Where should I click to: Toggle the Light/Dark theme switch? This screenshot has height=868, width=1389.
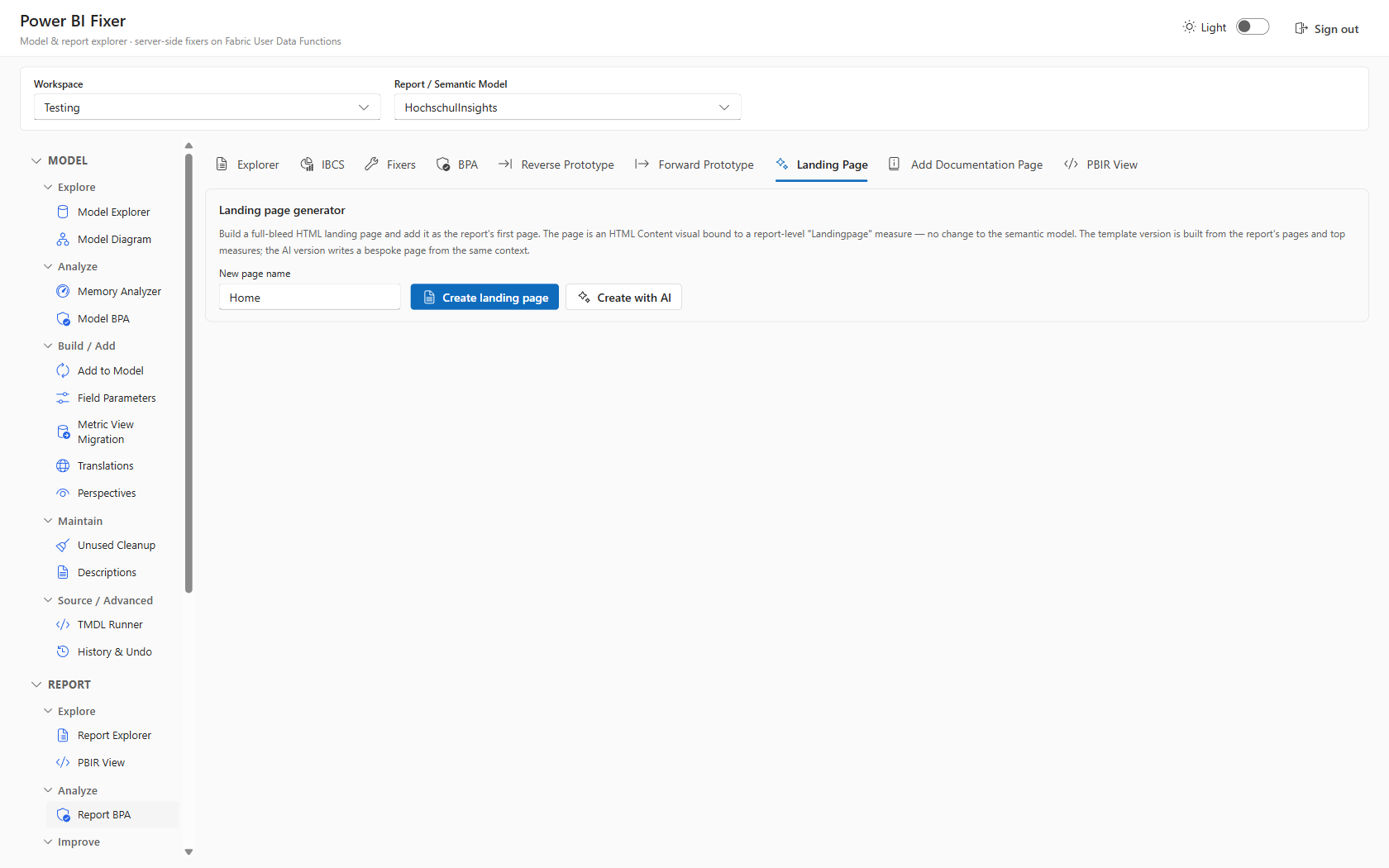click(x=1253, y=27)
